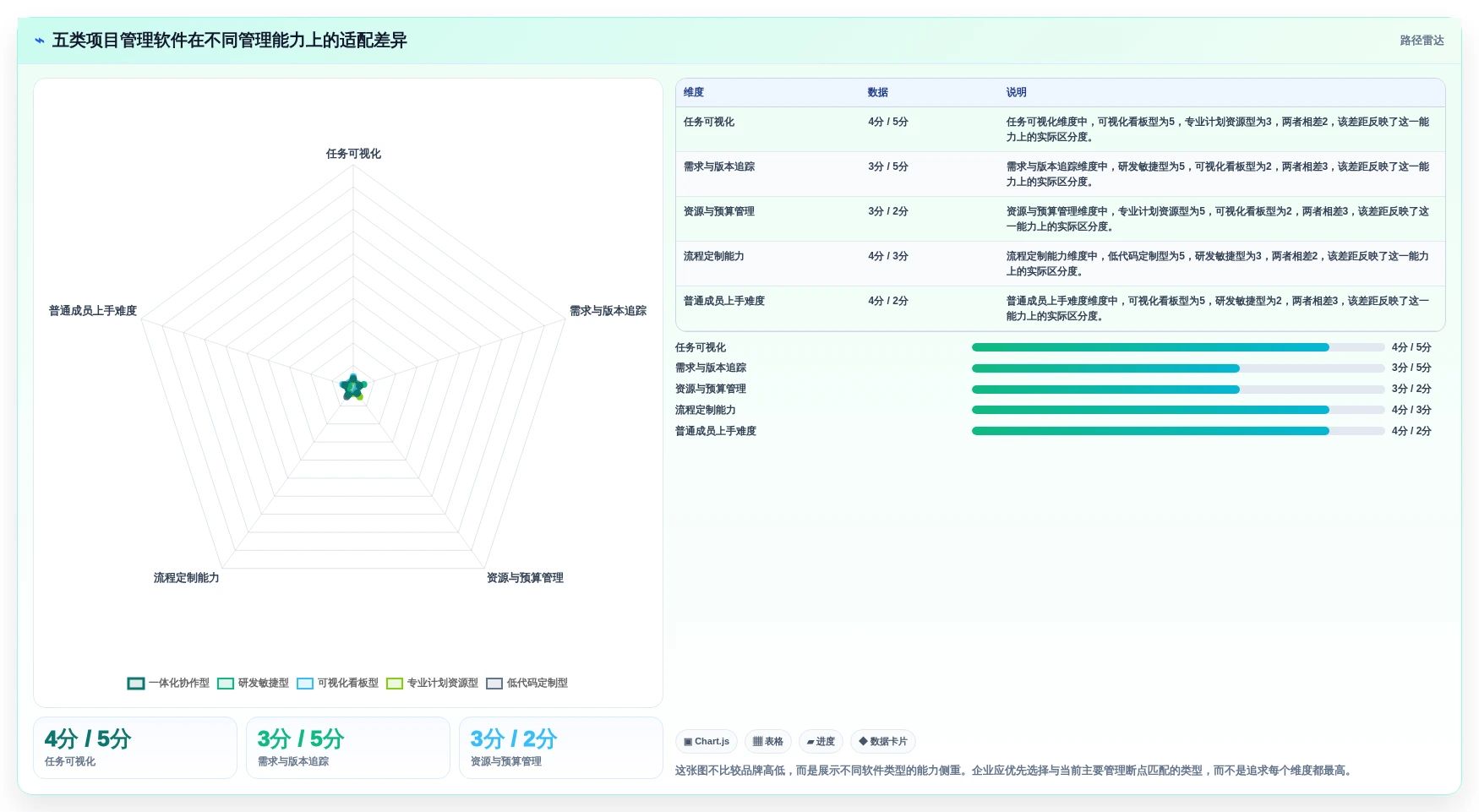
Task: Click the 资源与预算管理 progress bar
Action: [1178, 390]
